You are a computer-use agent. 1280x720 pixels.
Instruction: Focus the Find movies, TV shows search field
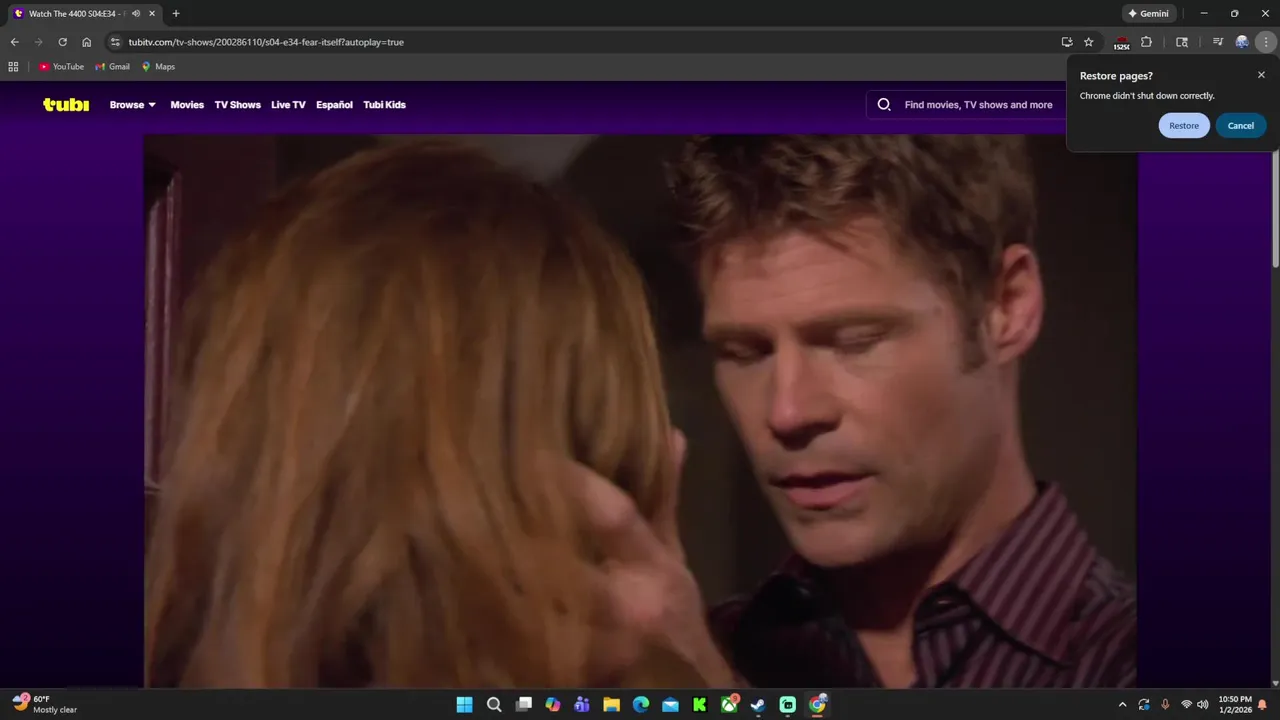[x=978, y=105]
